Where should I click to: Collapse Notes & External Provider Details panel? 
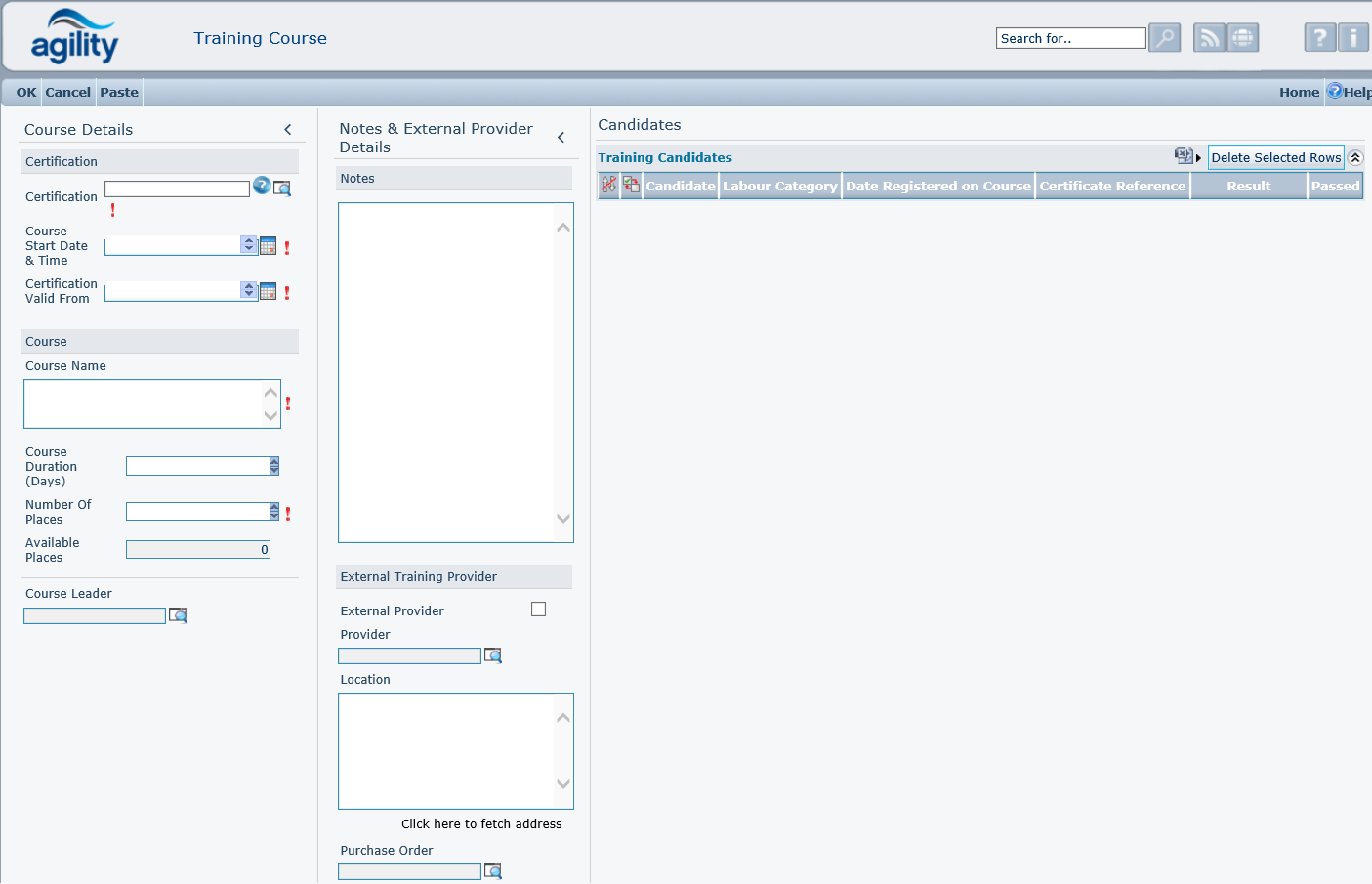point(561,138)
